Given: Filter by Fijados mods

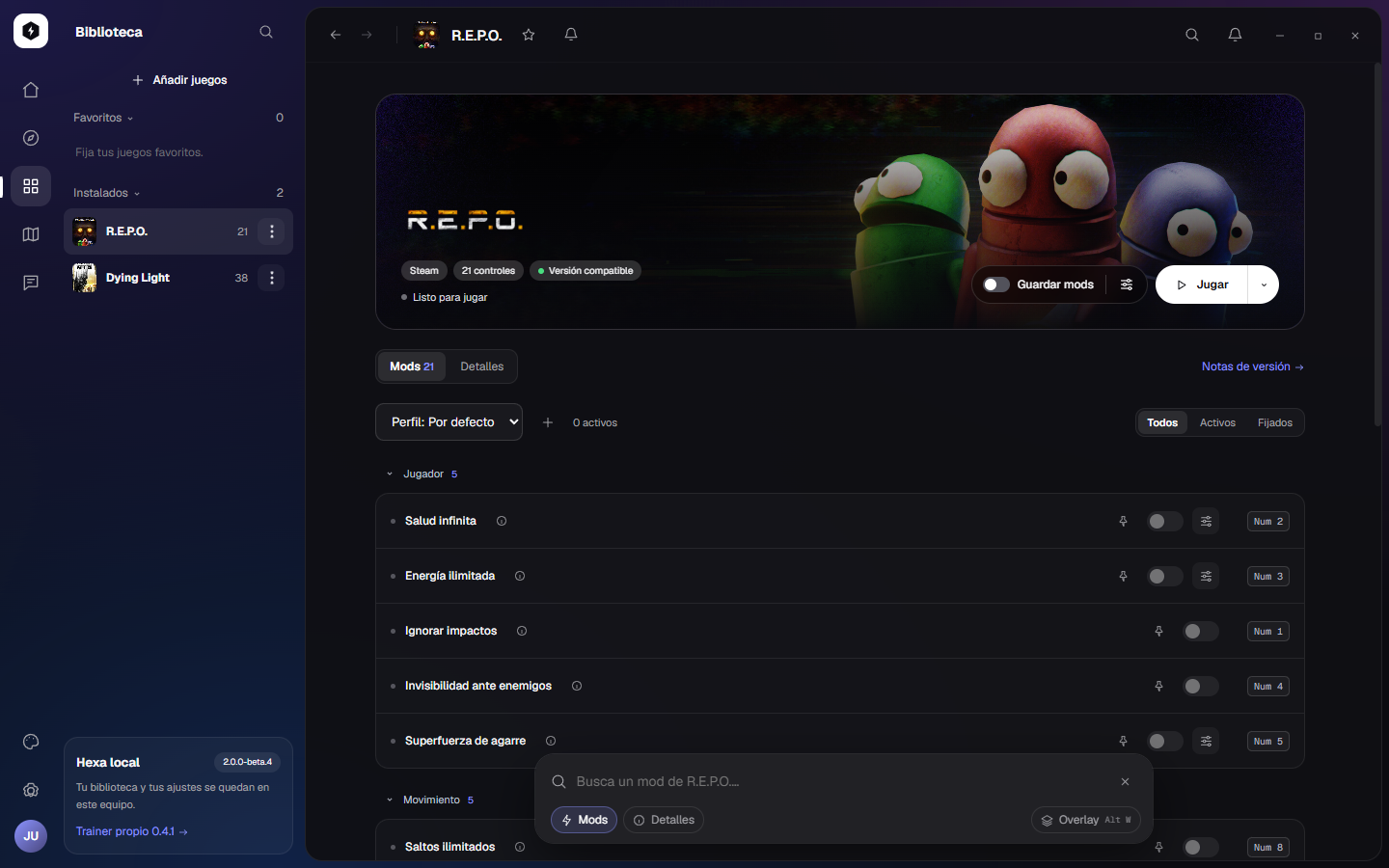Looking at the screenshot, I should point(1275,422).
